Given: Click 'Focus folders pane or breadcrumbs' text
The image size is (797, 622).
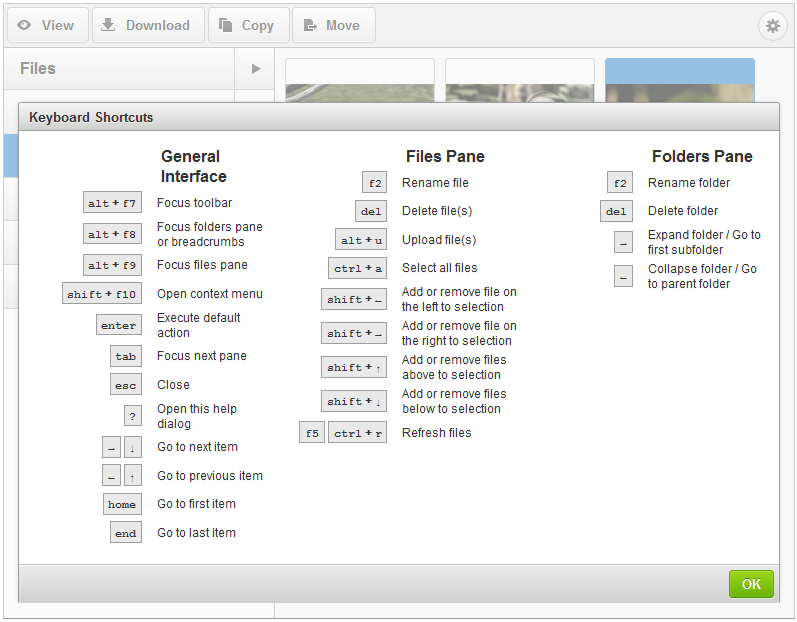Looking at the screenshot, I should (x=209, y=234).
